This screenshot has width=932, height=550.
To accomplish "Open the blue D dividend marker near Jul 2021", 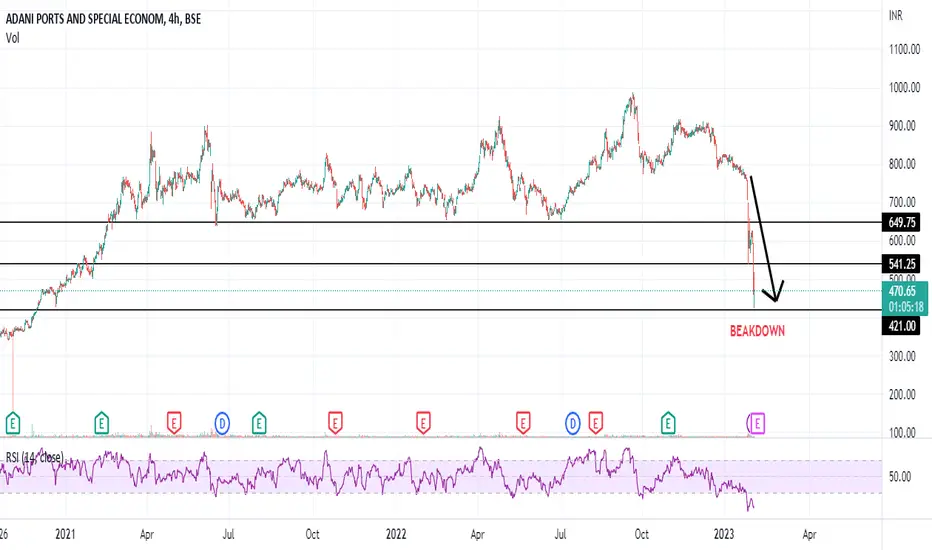I will [222, 423].
